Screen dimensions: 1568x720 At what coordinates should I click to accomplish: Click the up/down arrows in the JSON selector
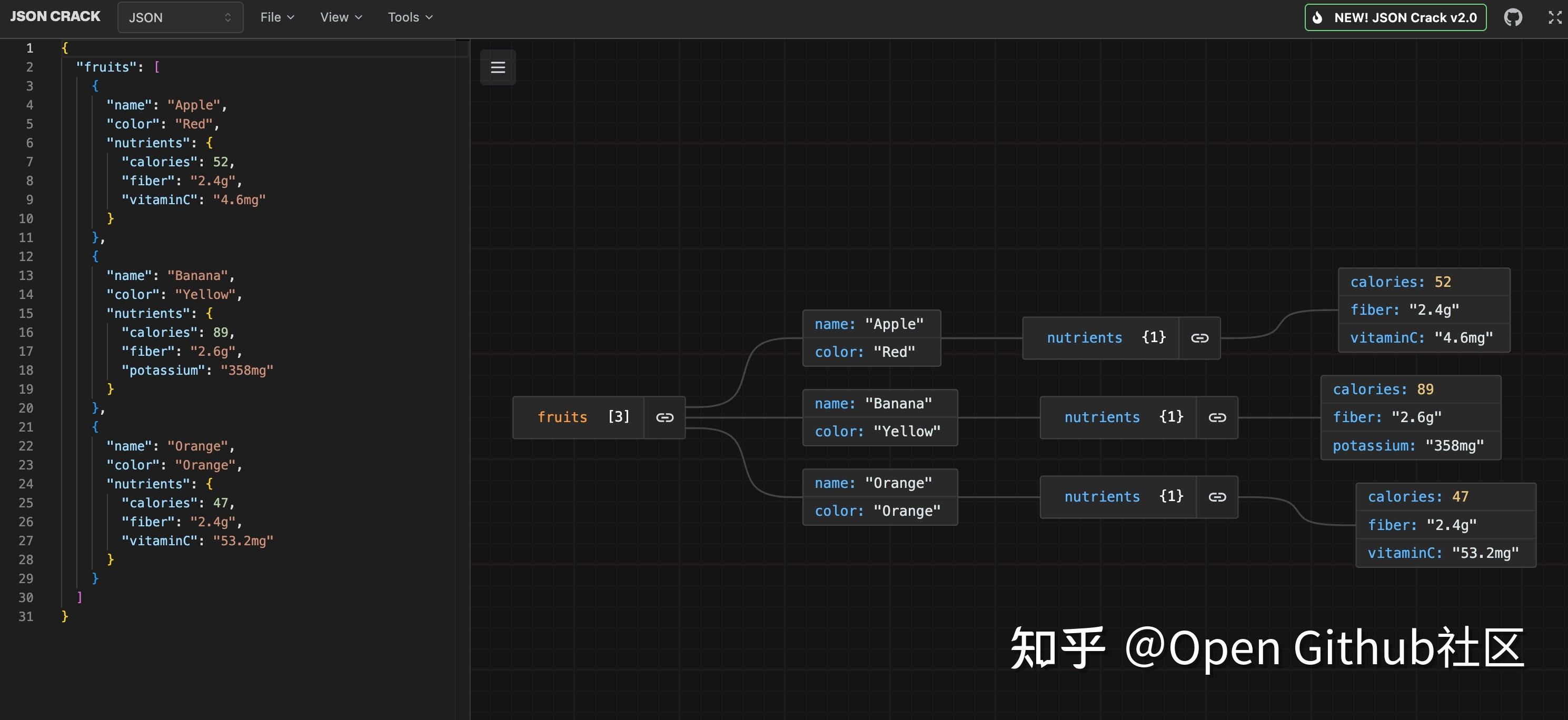point(229,17)
